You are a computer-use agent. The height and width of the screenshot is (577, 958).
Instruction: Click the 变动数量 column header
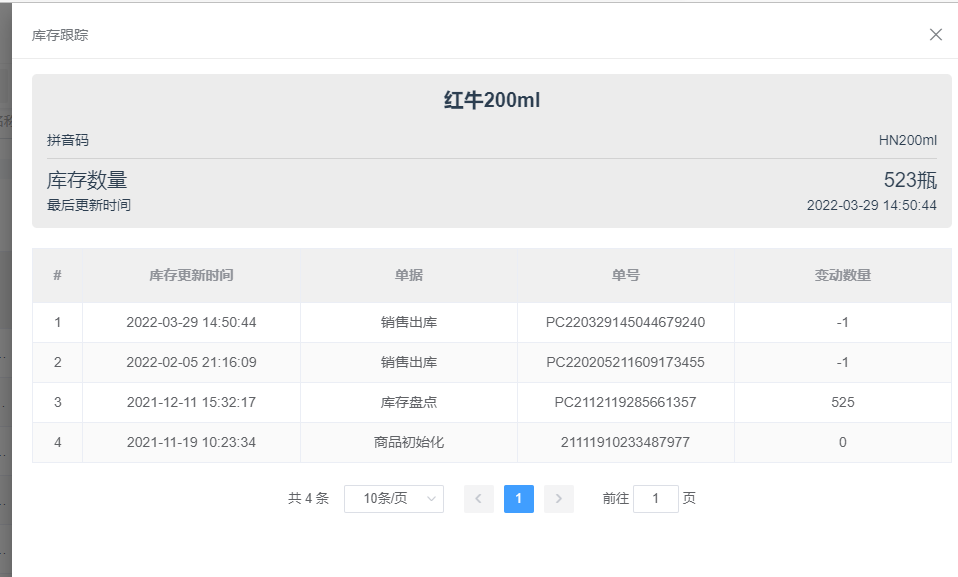(843, 276)
